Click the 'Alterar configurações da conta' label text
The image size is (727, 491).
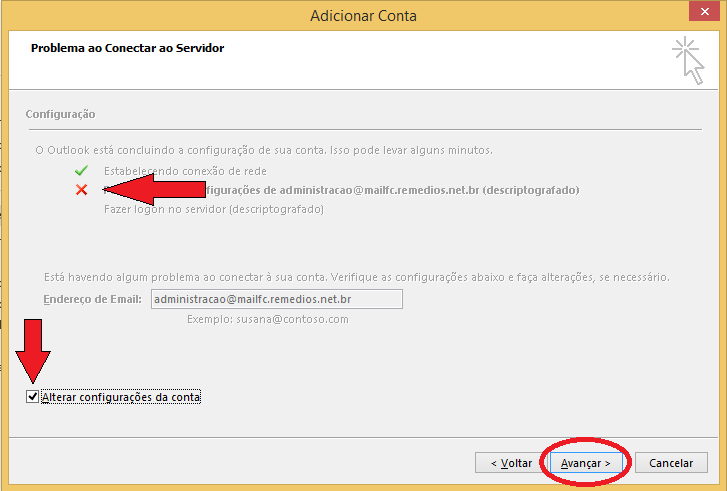[121, 397]
